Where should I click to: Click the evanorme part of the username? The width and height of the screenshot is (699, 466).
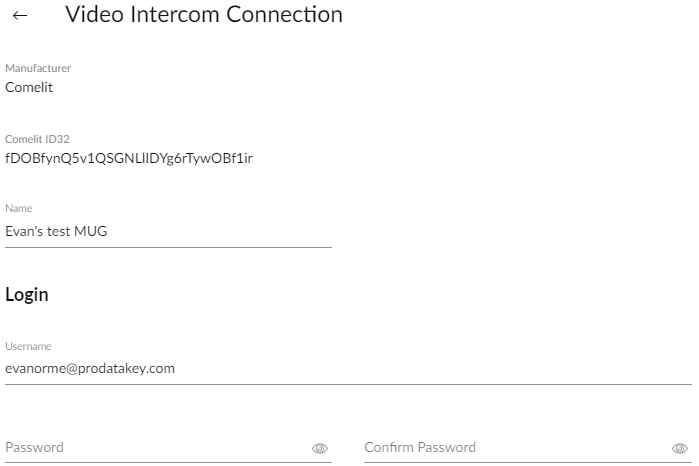coord(36,369)
